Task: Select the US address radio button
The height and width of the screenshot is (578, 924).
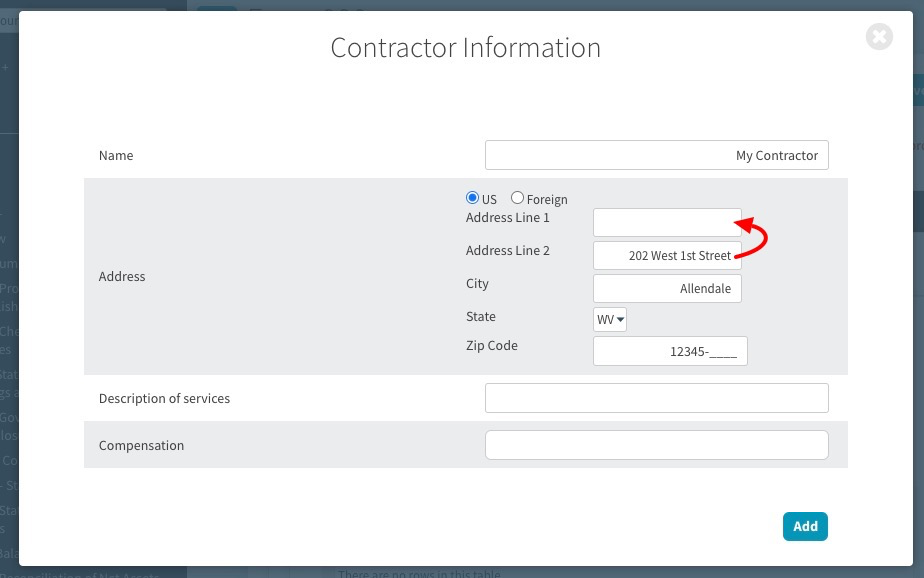Action: click(473, 198)
